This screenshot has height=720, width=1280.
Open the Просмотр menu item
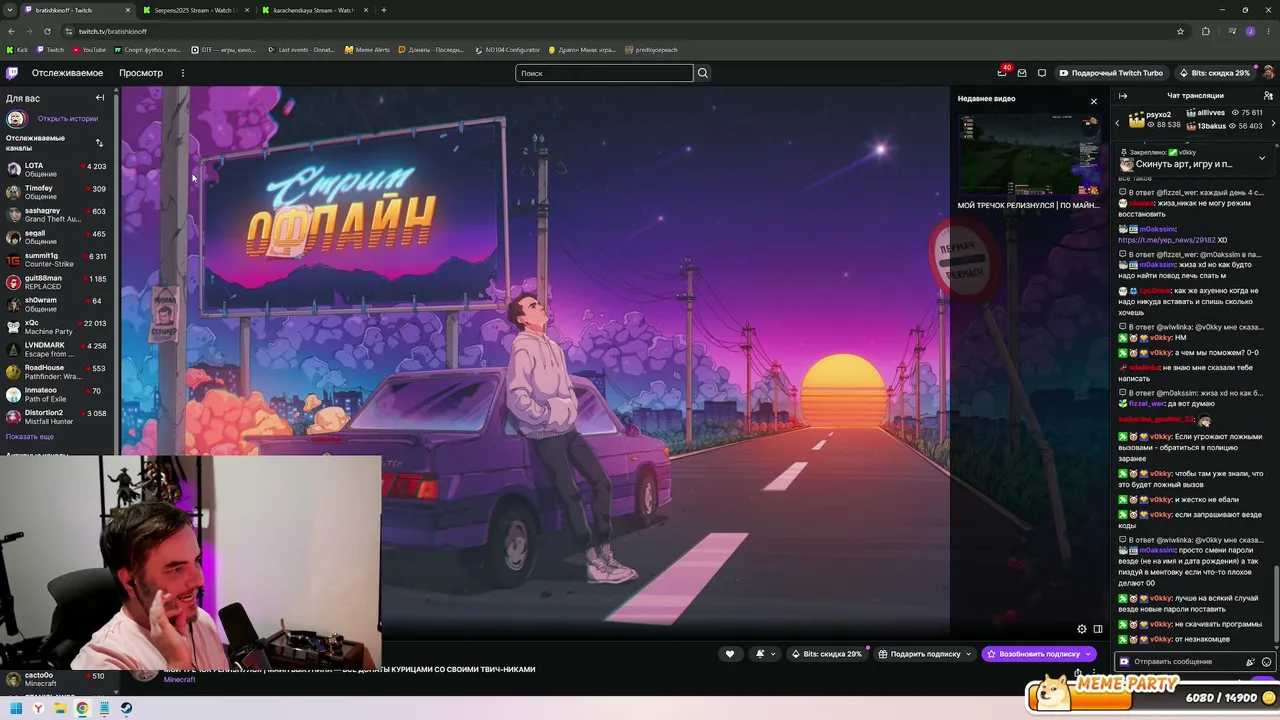pyautogui.click(x=141, y=73)
